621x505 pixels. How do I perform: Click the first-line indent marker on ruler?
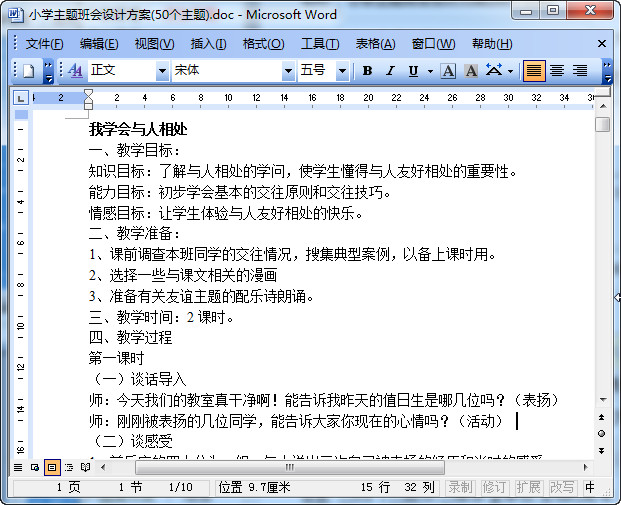[88, 94]
